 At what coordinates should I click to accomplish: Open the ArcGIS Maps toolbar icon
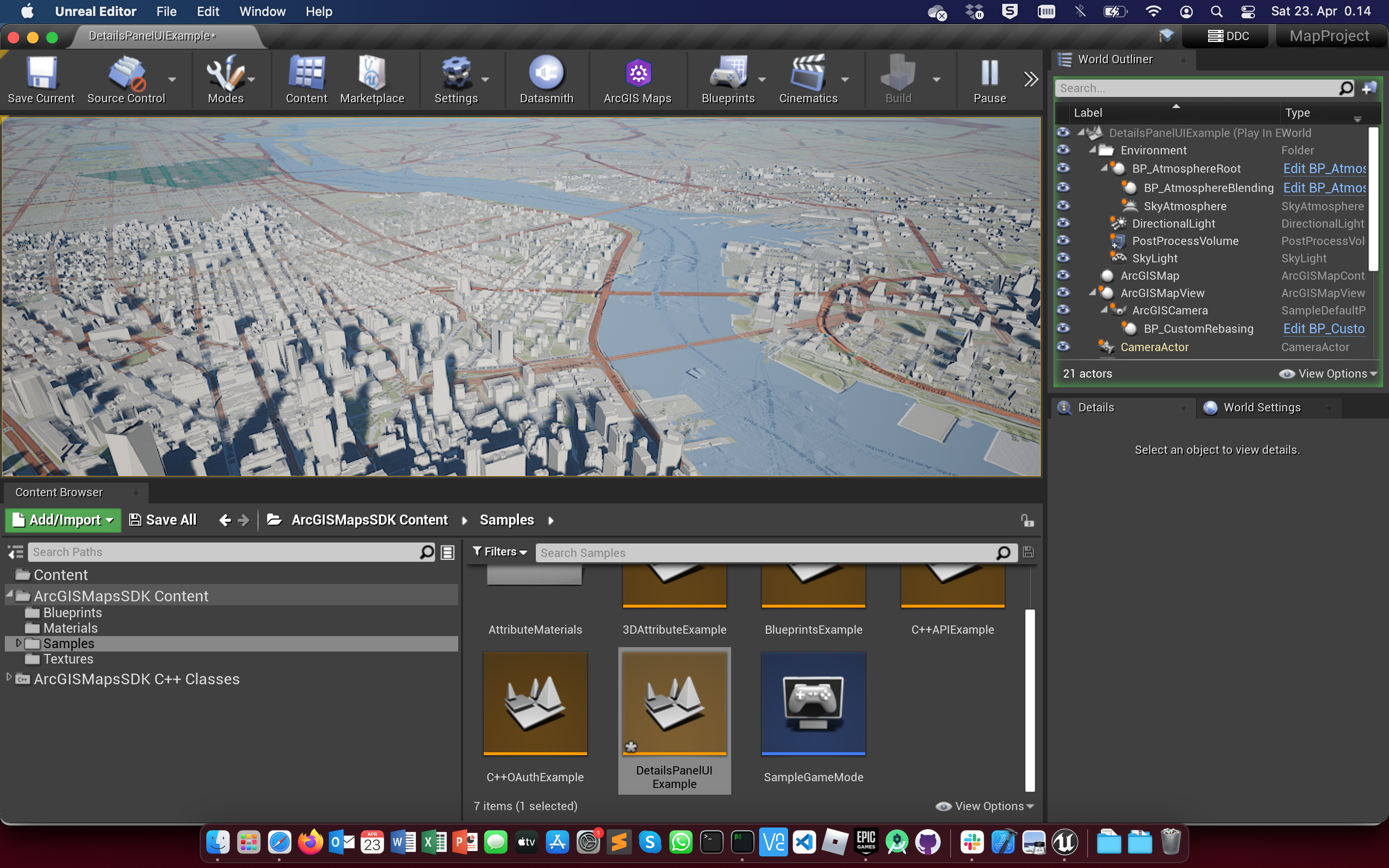pyautogui.click(x=637, y=79)
